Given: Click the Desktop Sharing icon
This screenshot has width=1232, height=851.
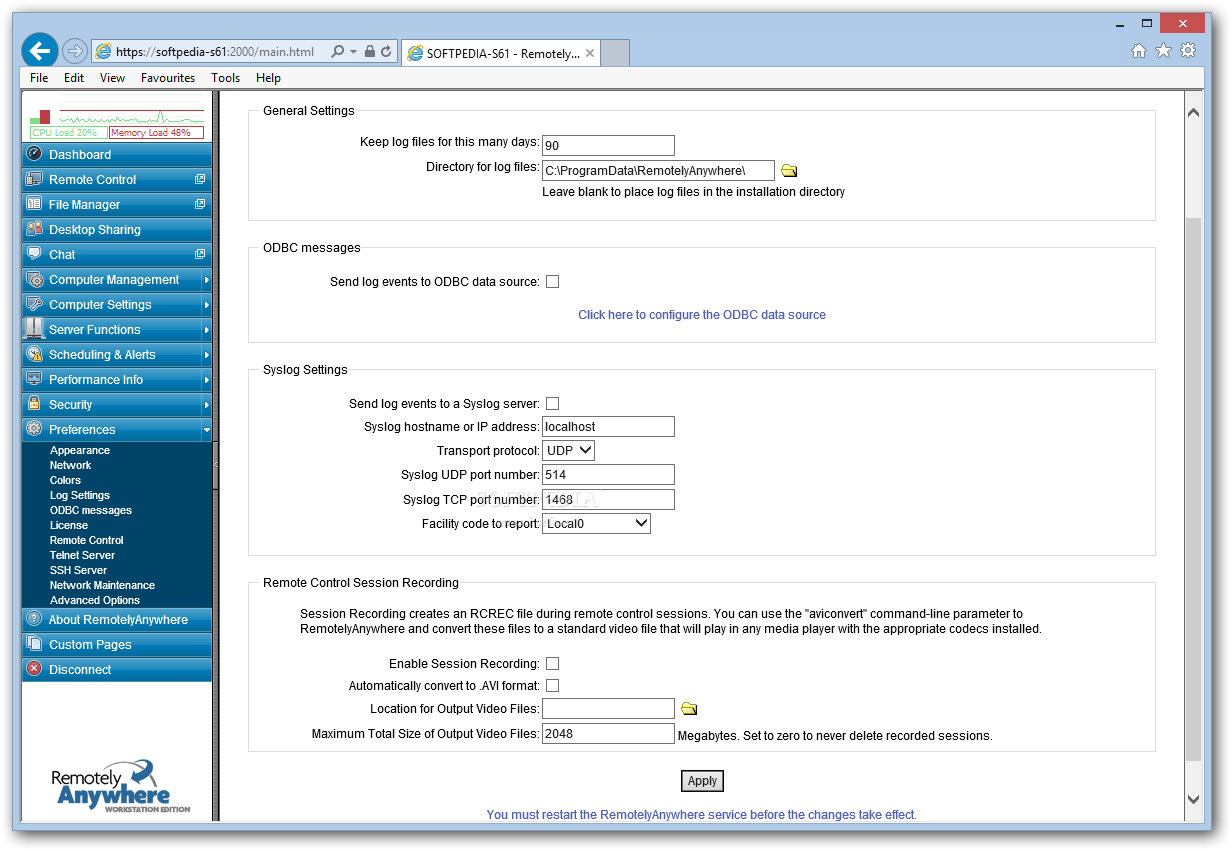Looking at the screenshot, I should click(34, 229).
